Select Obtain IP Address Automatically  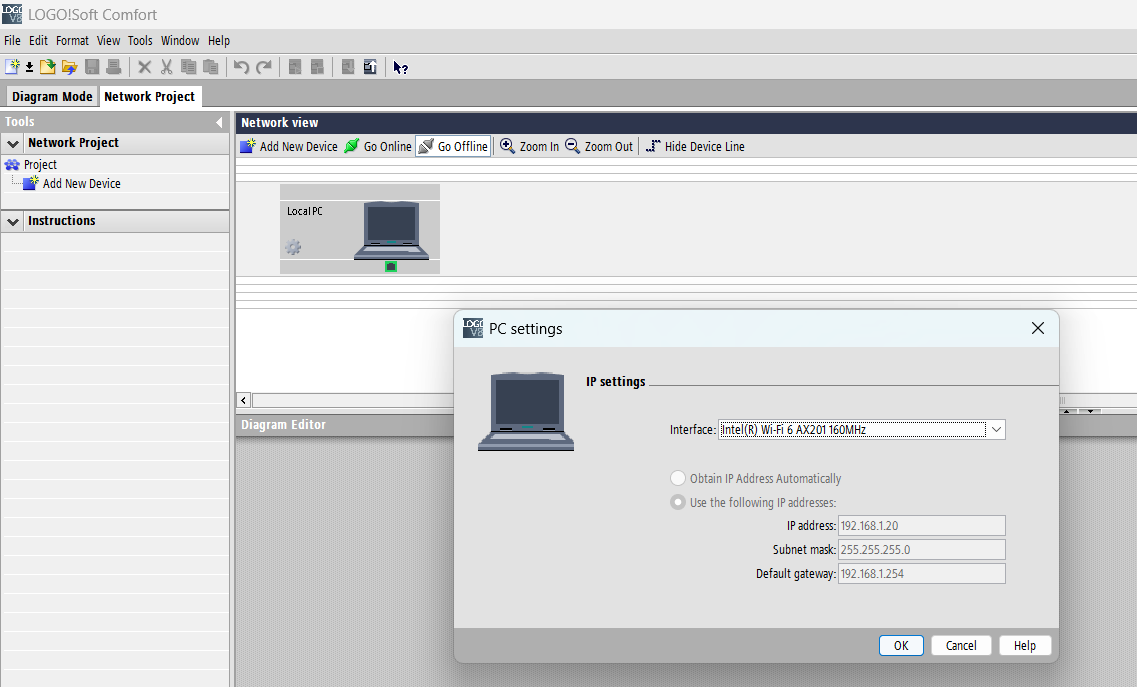tap(678, 478)
